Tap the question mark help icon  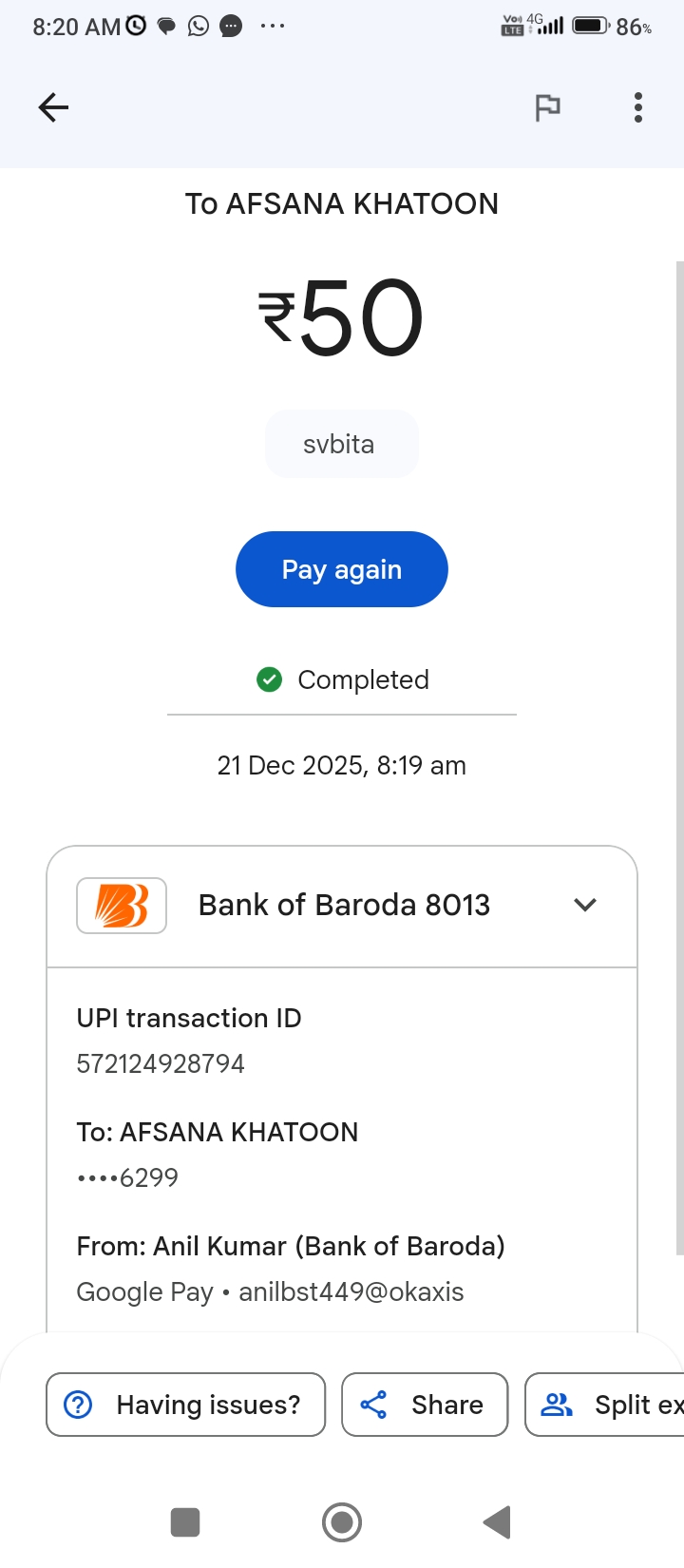point(78,1405)
